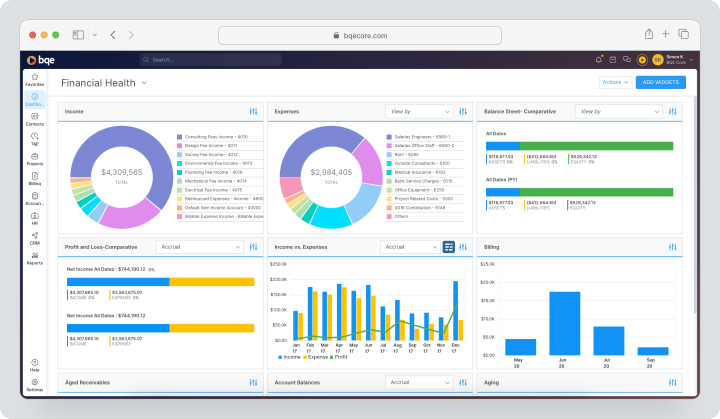
Task: Open the Reports sidebar icon
Action: (x=34, y=258)
